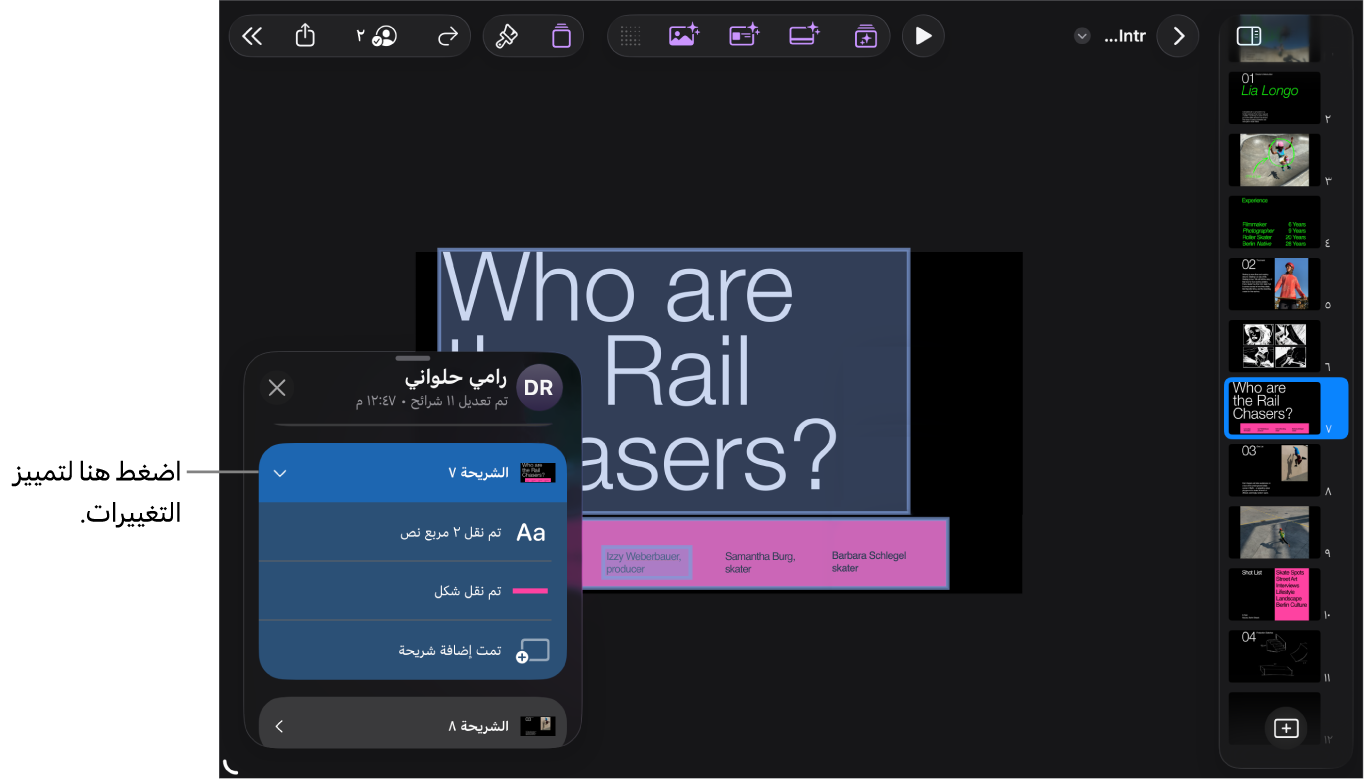Select slide 6 thumbnail with four sketches
The width and height of the screenshot is (1365, 779).
pos(1274,346)
